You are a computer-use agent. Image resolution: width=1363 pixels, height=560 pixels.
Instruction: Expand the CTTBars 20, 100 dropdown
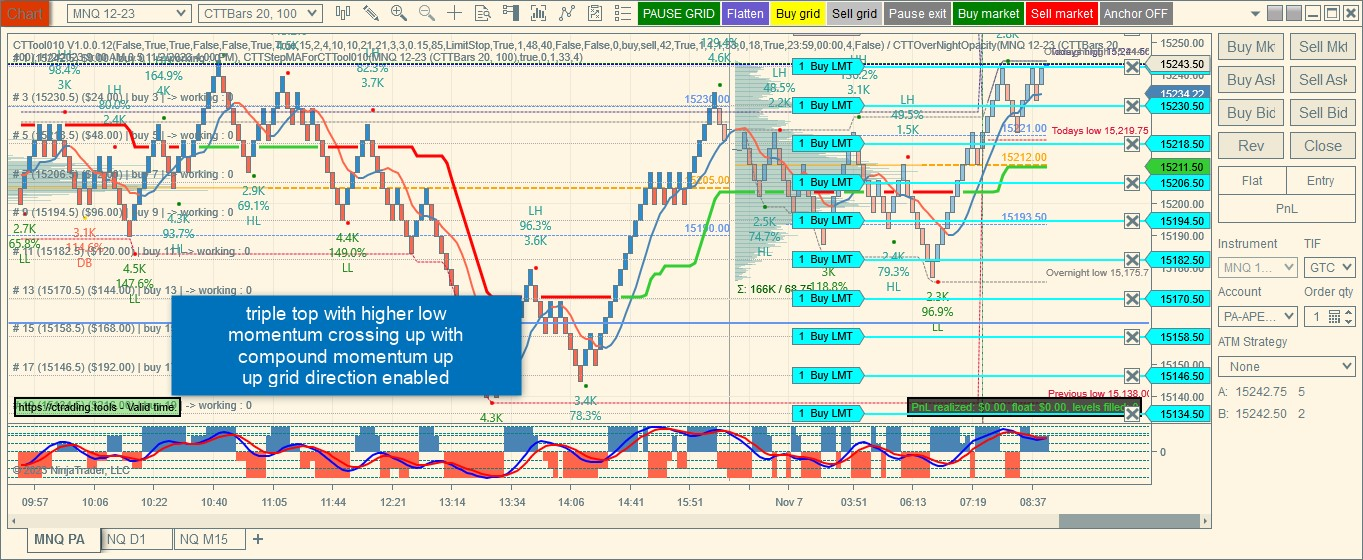click(260, 14)
